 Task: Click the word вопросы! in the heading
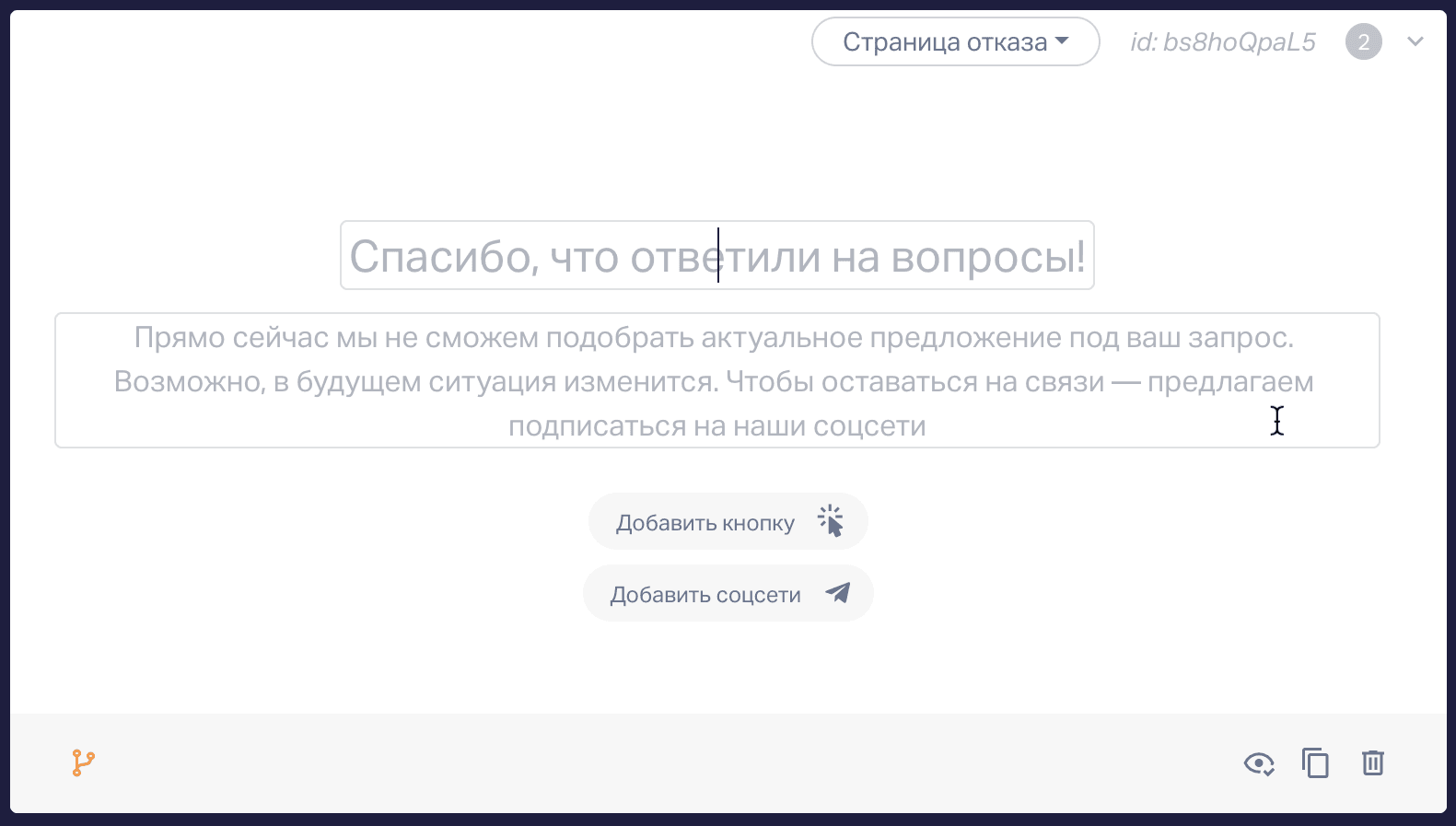click(x=988, y=257)
